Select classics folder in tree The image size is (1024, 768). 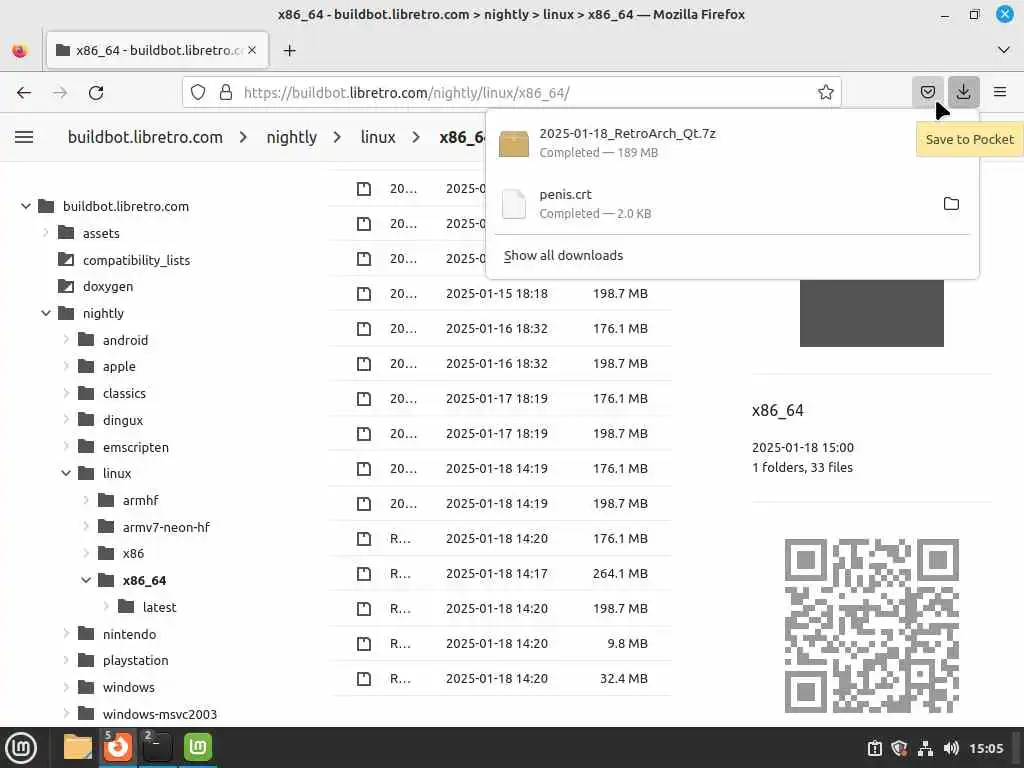point(124,393)
